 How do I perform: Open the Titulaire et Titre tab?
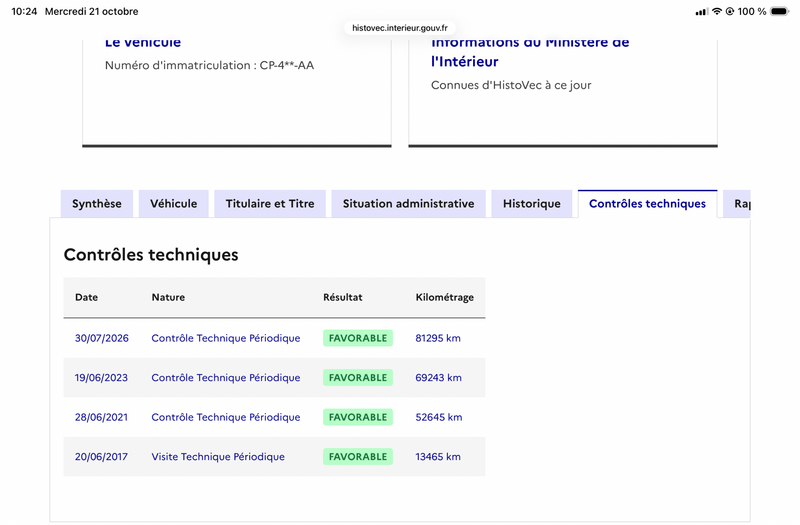(x=270, y=204)
